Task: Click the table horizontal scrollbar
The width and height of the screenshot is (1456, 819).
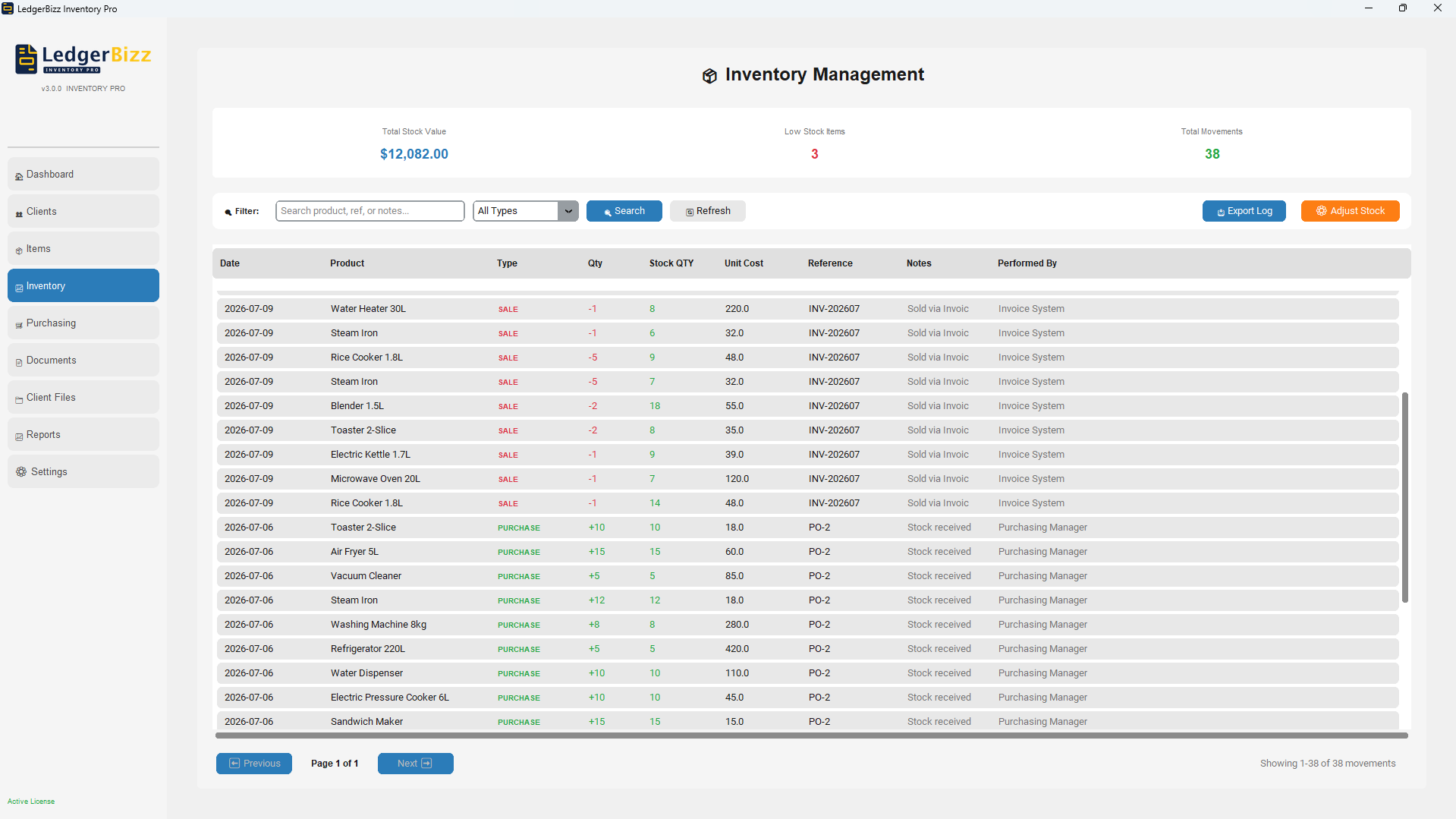Action: click(812, 736)
